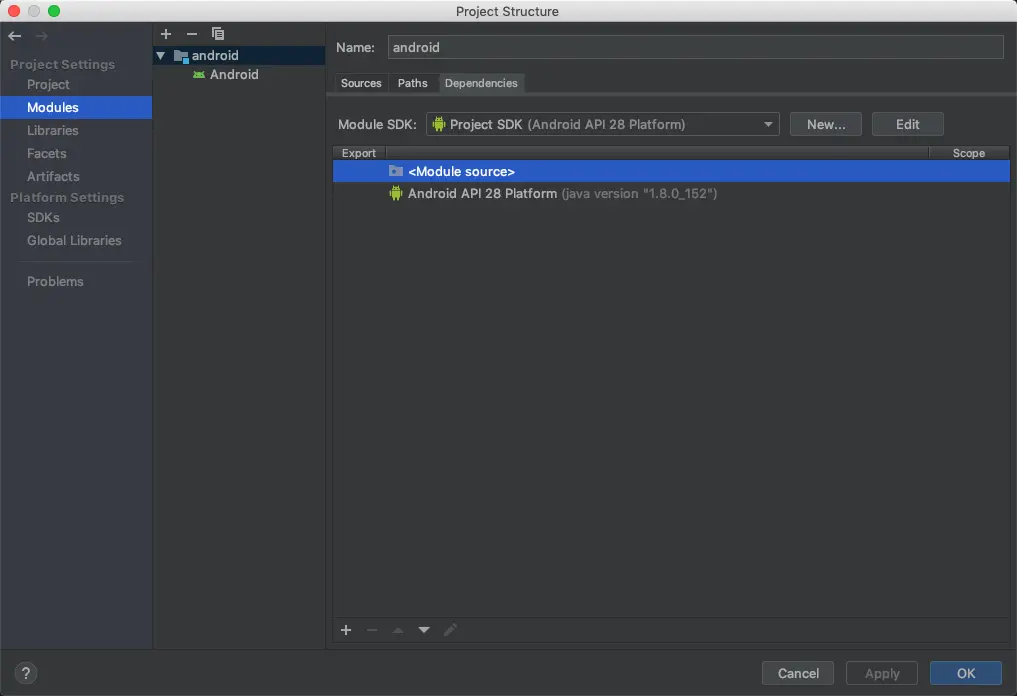
Task: Open Global Libraries settings
Action: point(74,241)
